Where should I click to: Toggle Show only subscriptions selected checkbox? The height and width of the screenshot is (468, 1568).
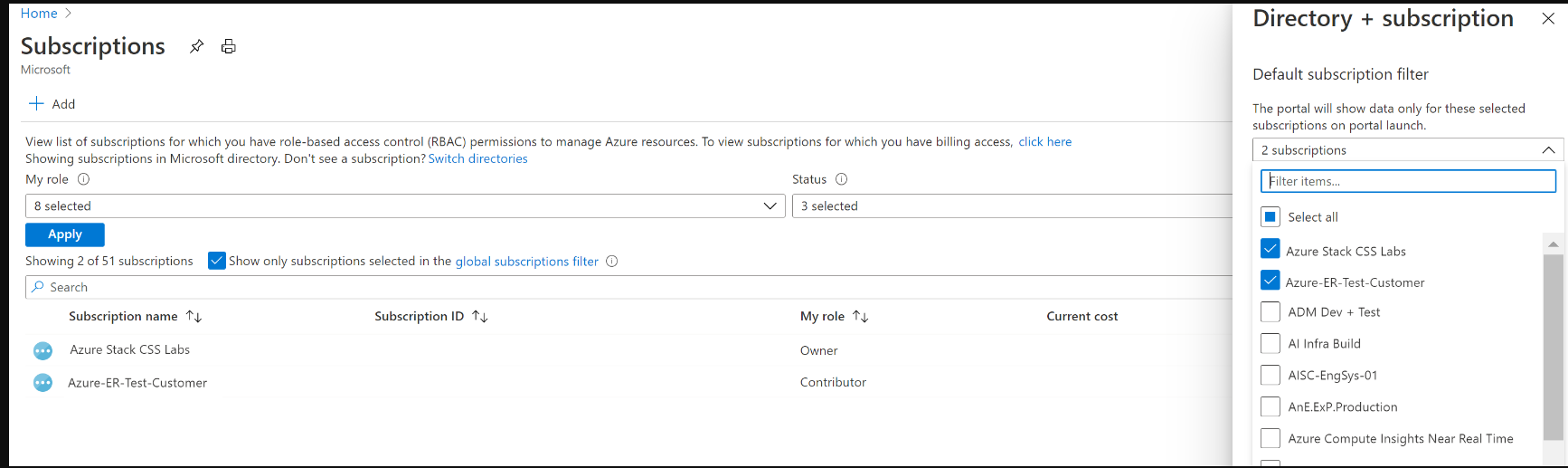coord(217,261)
